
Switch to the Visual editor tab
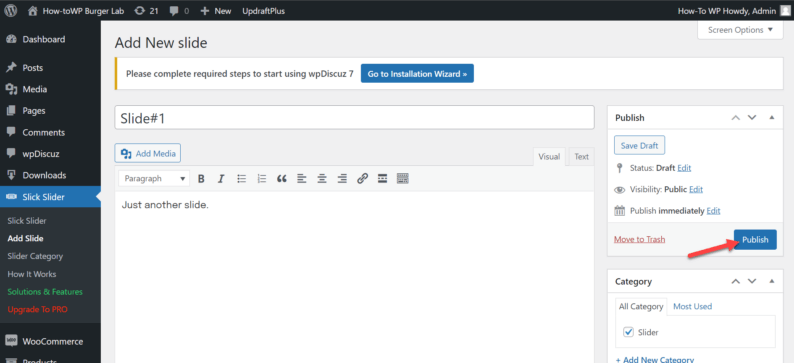[x=549, y=157]
